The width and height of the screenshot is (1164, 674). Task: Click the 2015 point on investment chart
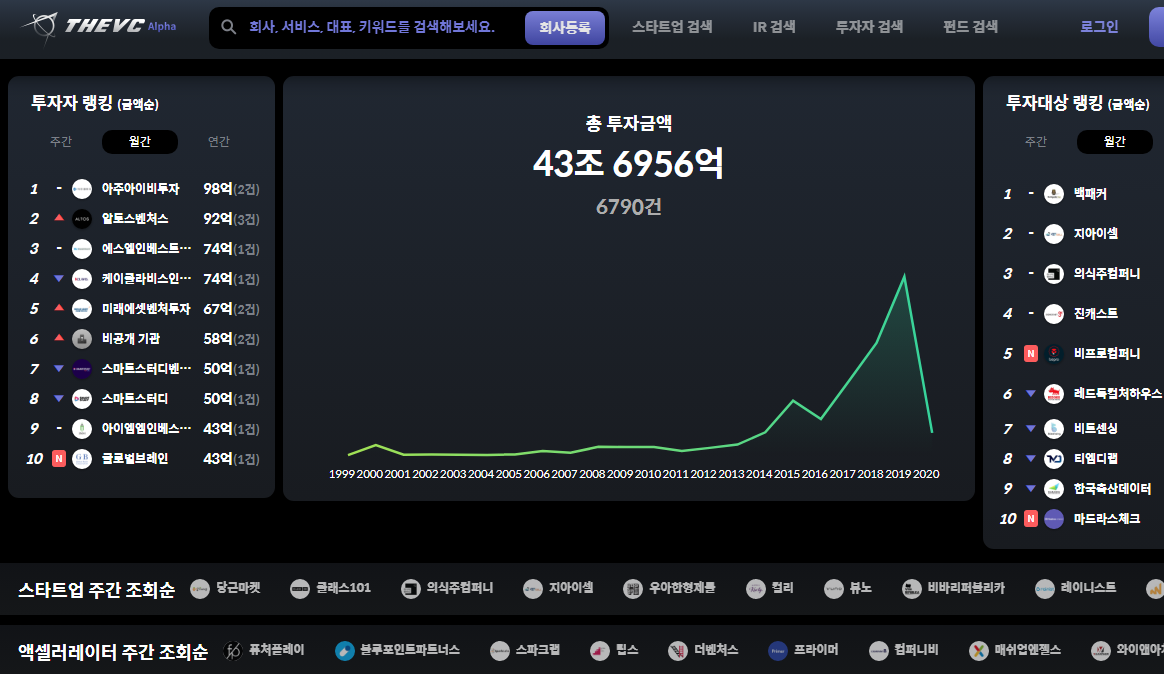[x=793, y=401]
